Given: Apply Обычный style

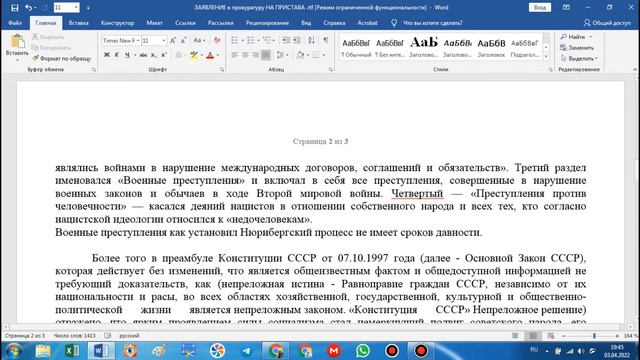Looking at the screenshot, I should [356, 47].
